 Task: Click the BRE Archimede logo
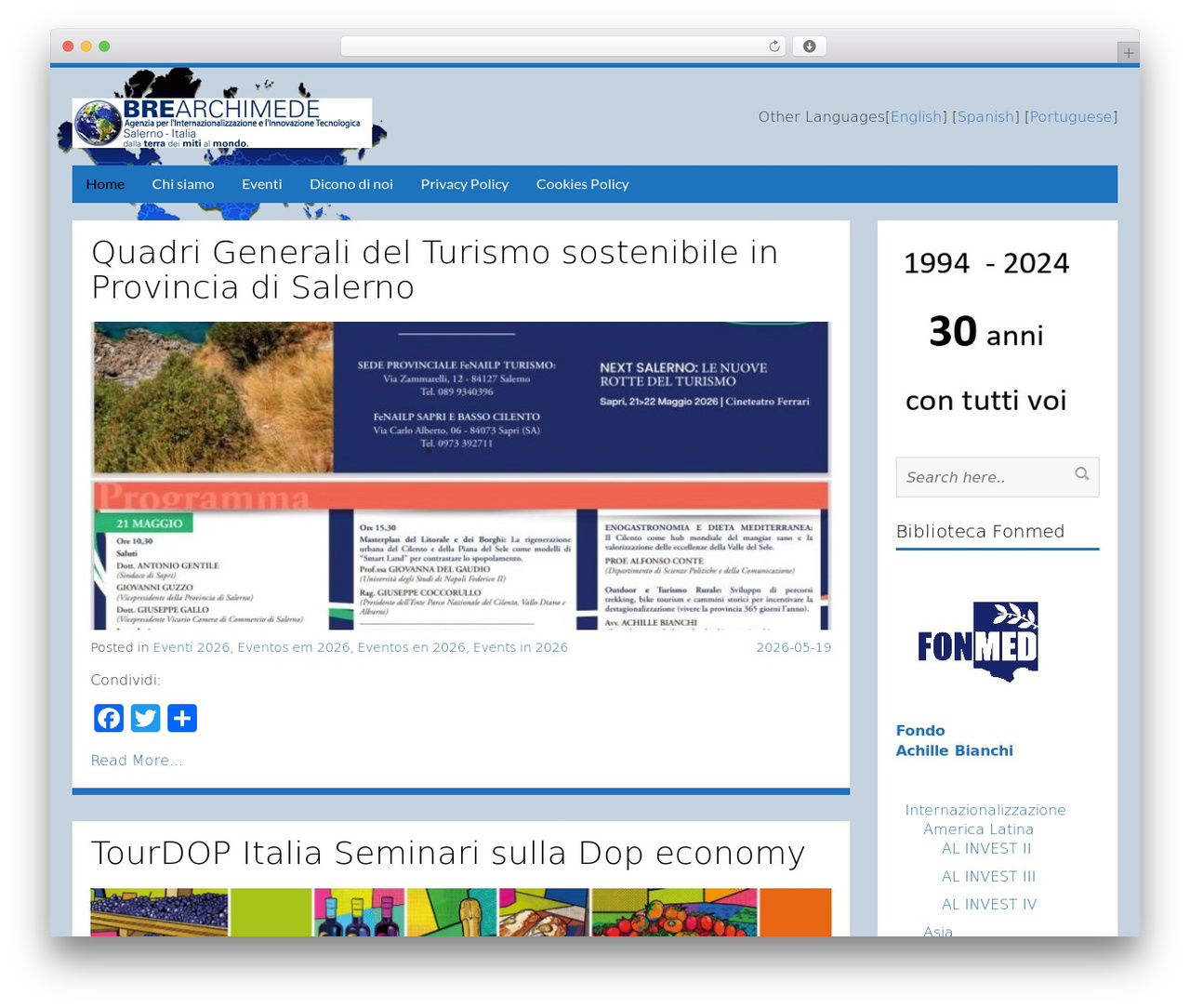222,123
